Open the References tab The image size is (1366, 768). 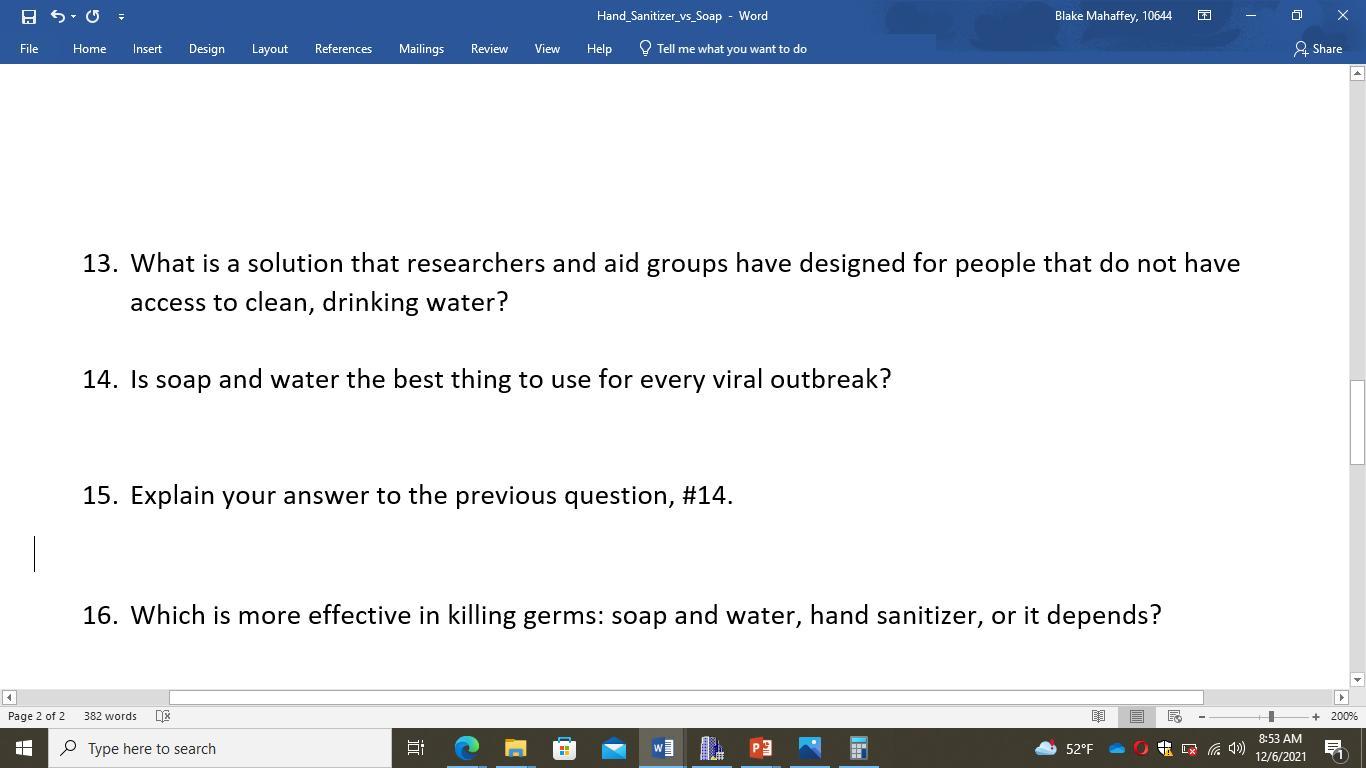343,48
